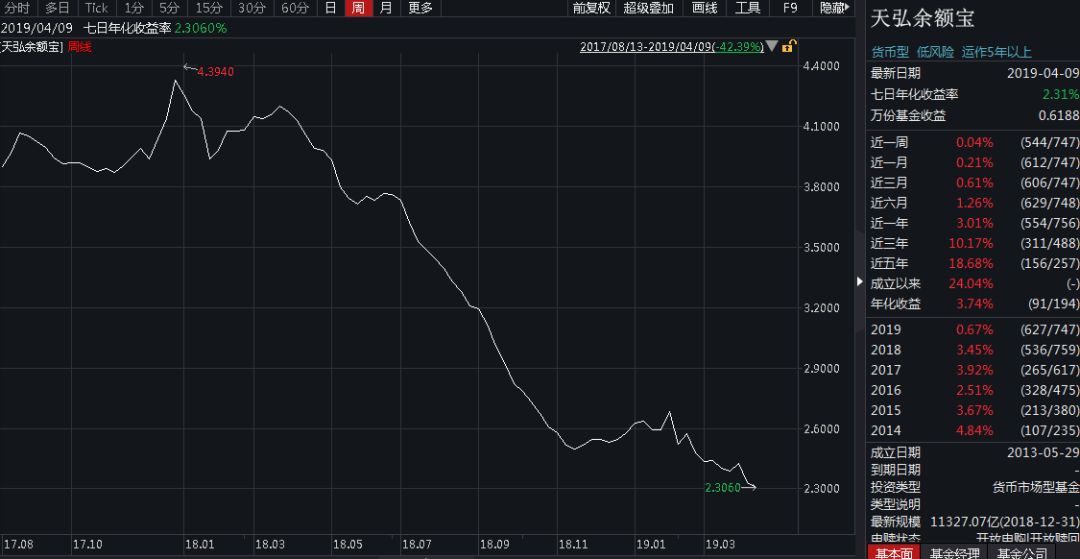The image size is (1080, 559).
Task: Click the 近三月 0.61% return
Action: point(974,182)
